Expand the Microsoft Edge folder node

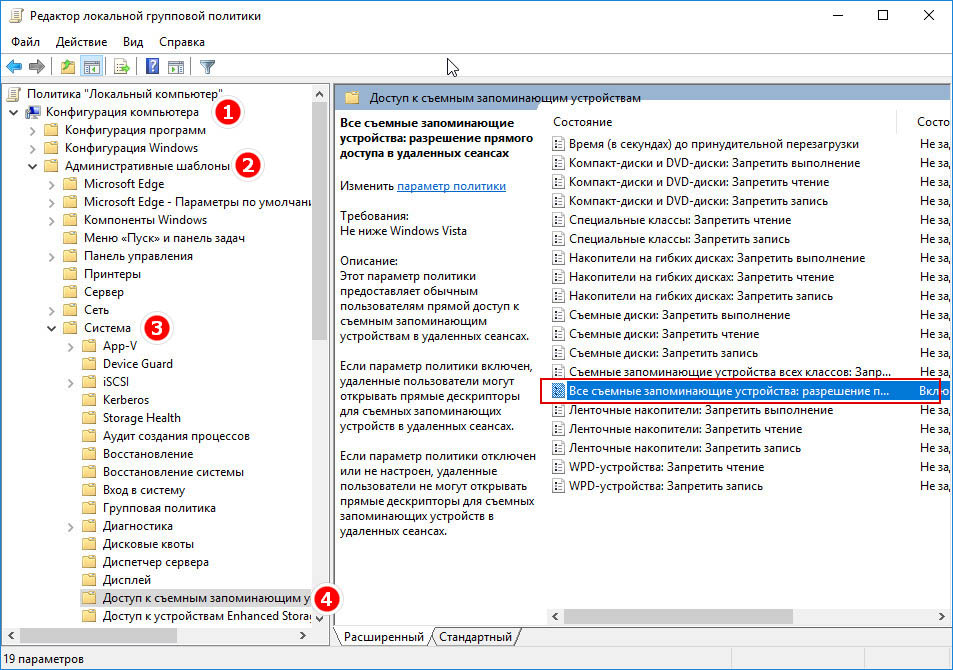click(51, 184)
